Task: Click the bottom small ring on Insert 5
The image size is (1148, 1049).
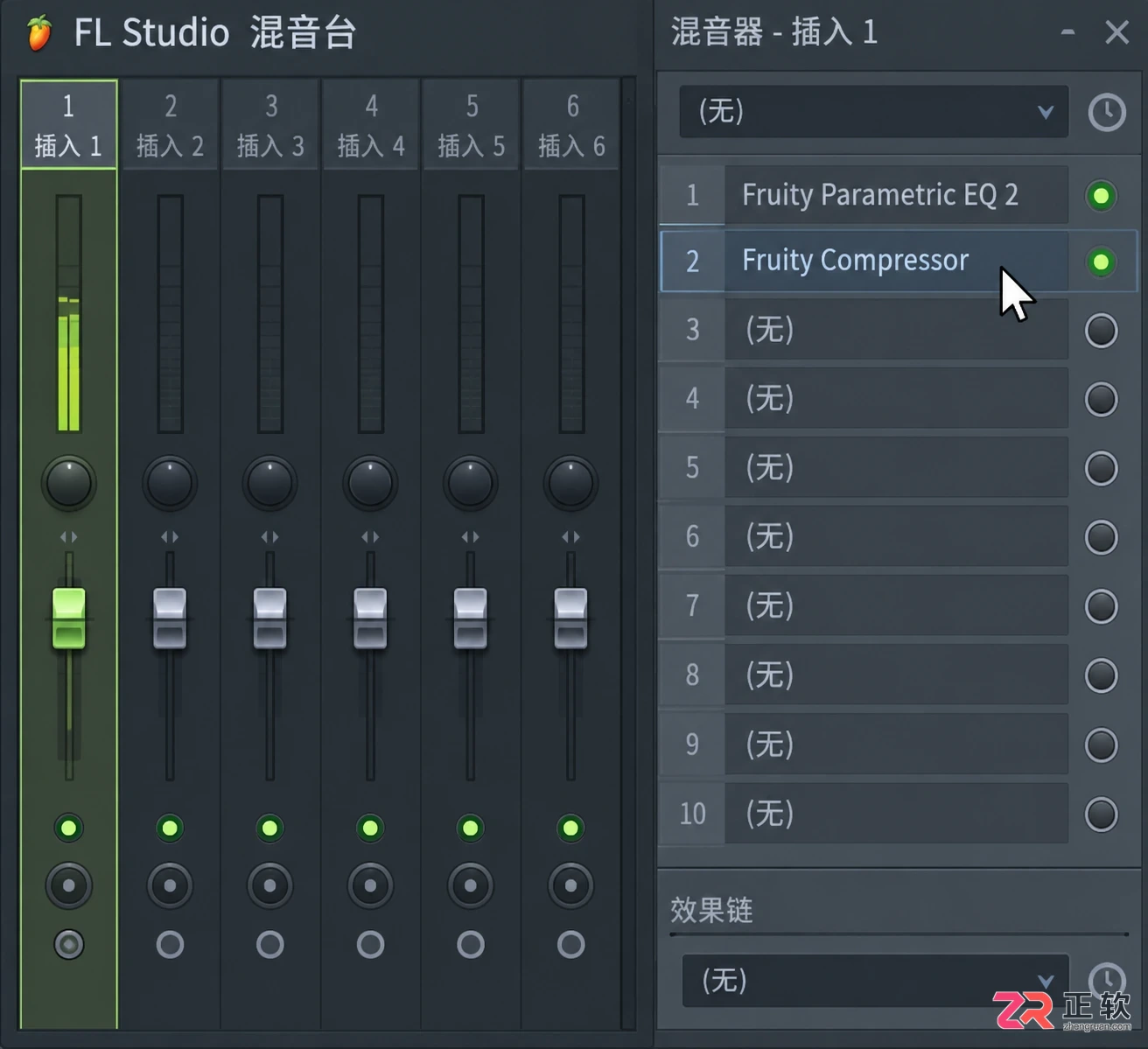Action: click(x=470, y=944)
